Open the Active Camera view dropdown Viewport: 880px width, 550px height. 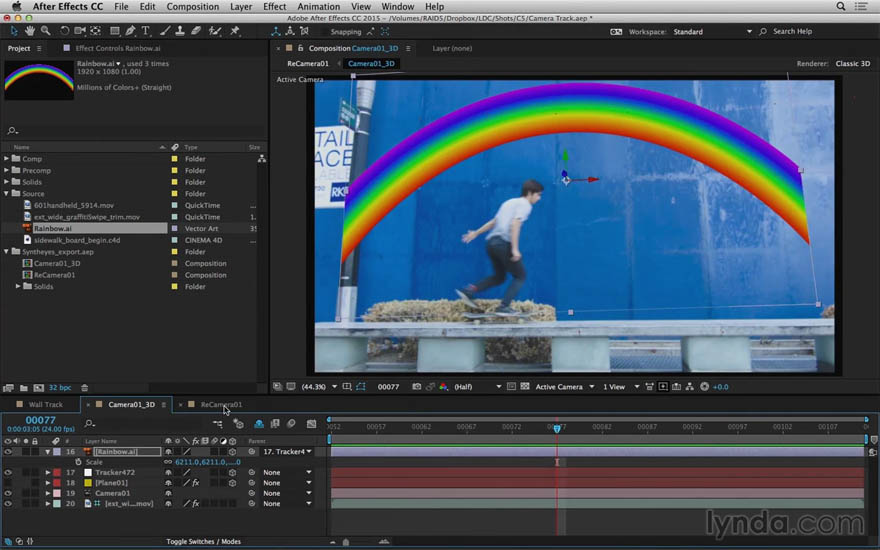click(x=565, y=387)
